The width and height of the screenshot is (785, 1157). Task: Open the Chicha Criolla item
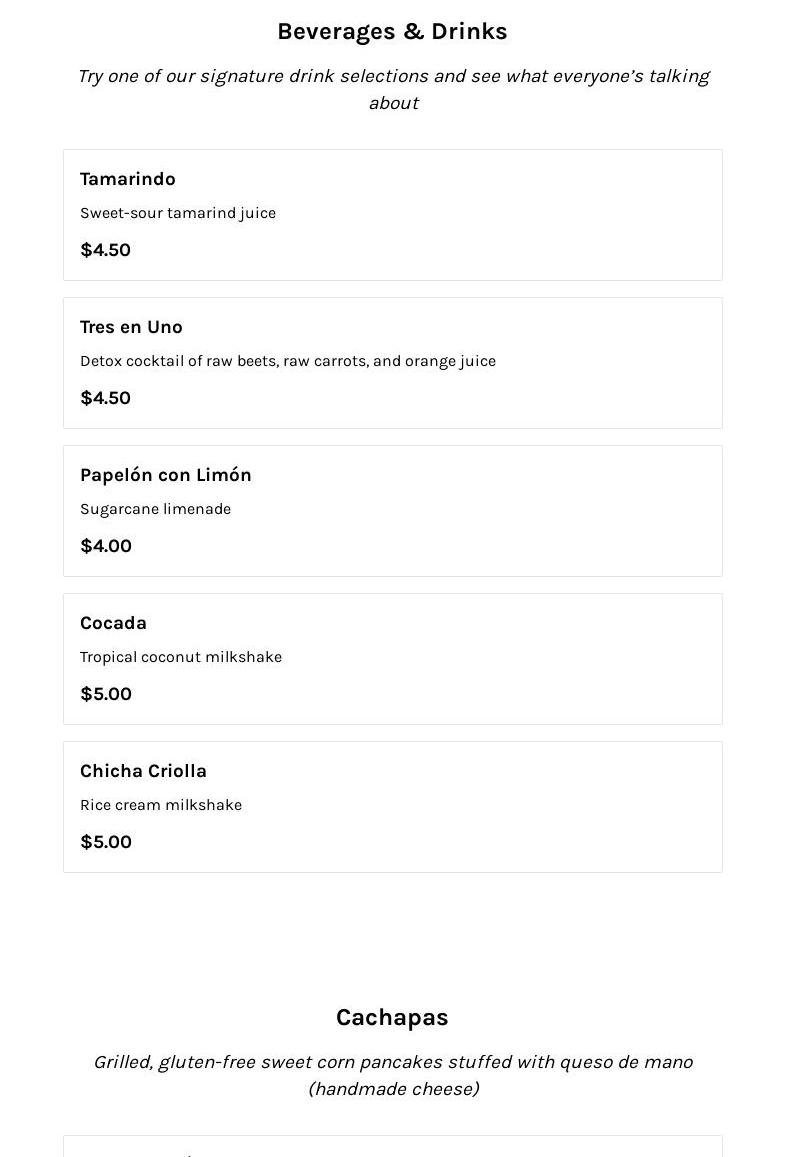click(143, 771)
